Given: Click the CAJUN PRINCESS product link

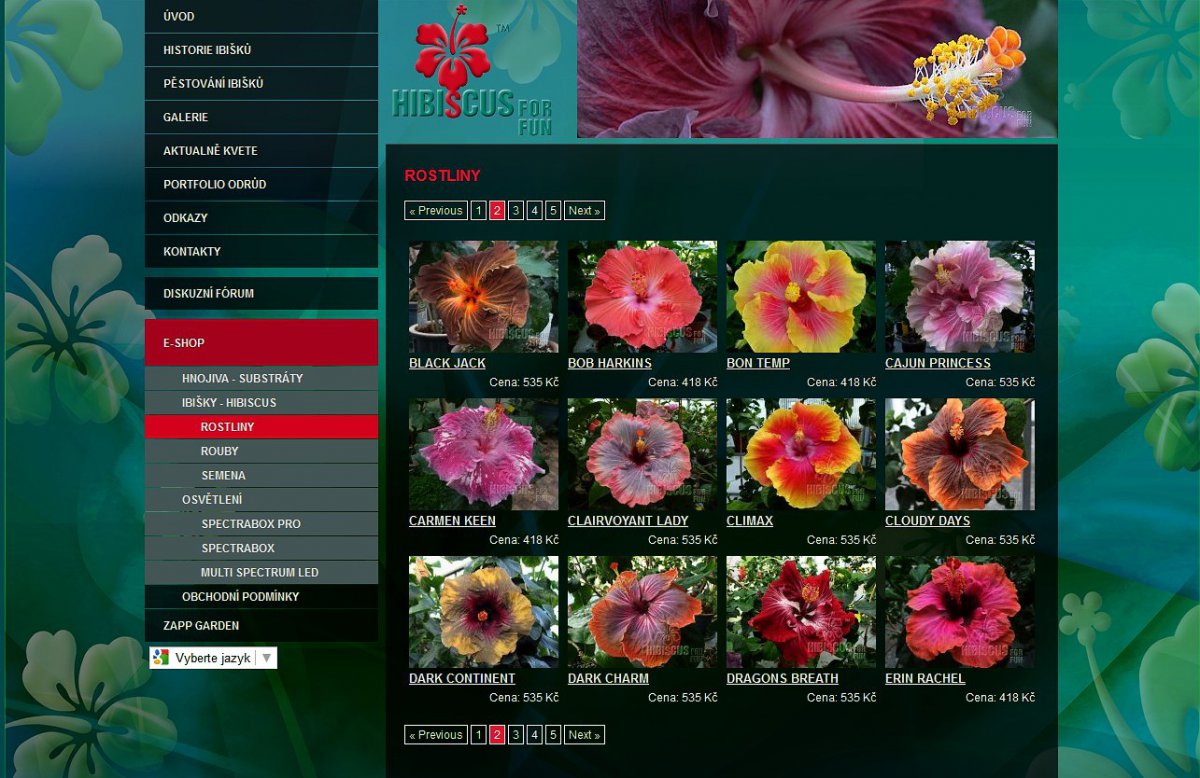Looking at the screenshot, I should [x=938, y=364].
